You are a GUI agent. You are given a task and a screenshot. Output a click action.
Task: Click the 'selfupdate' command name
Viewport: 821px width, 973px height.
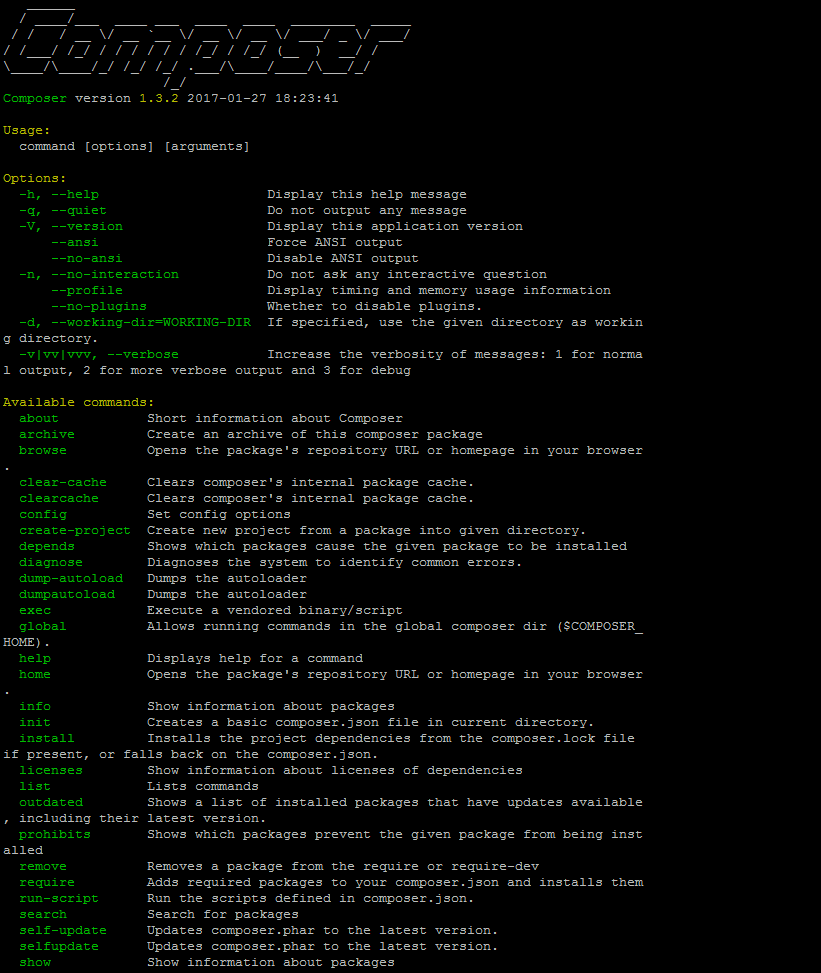(x=58, y=946)
